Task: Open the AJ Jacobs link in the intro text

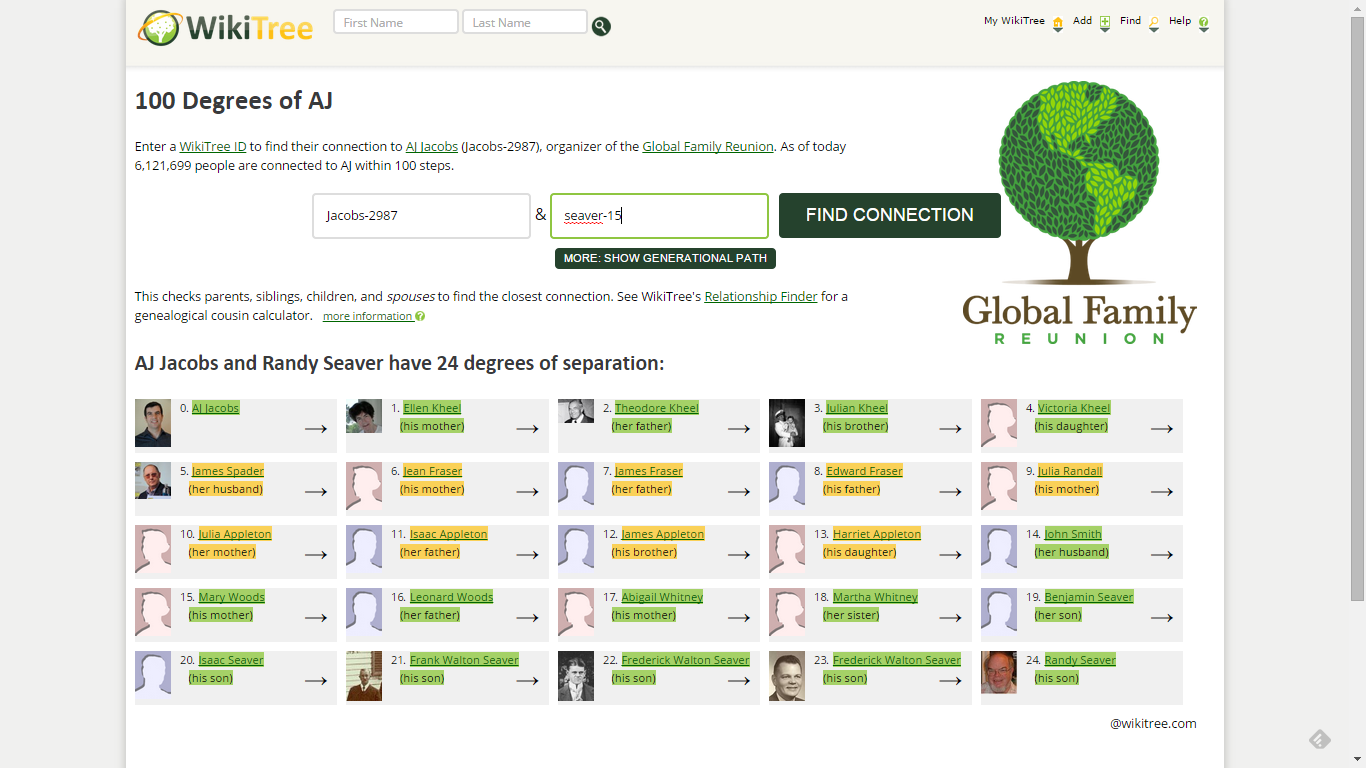Action: [432, 146]
